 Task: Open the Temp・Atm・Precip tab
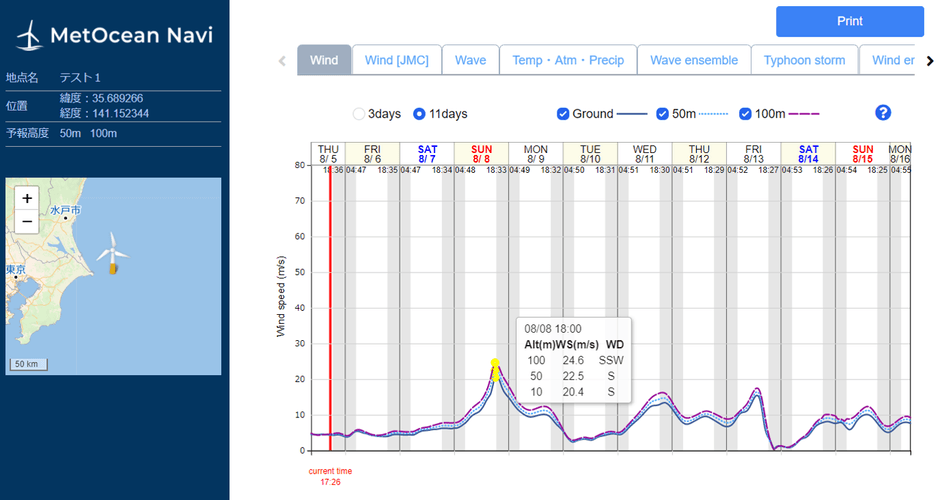coord(568,60)
